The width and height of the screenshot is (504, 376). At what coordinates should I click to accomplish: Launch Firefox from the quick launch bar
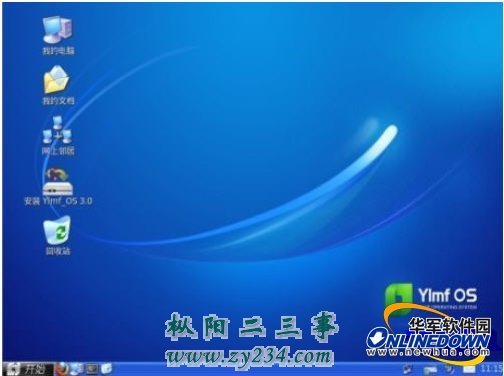62,368
